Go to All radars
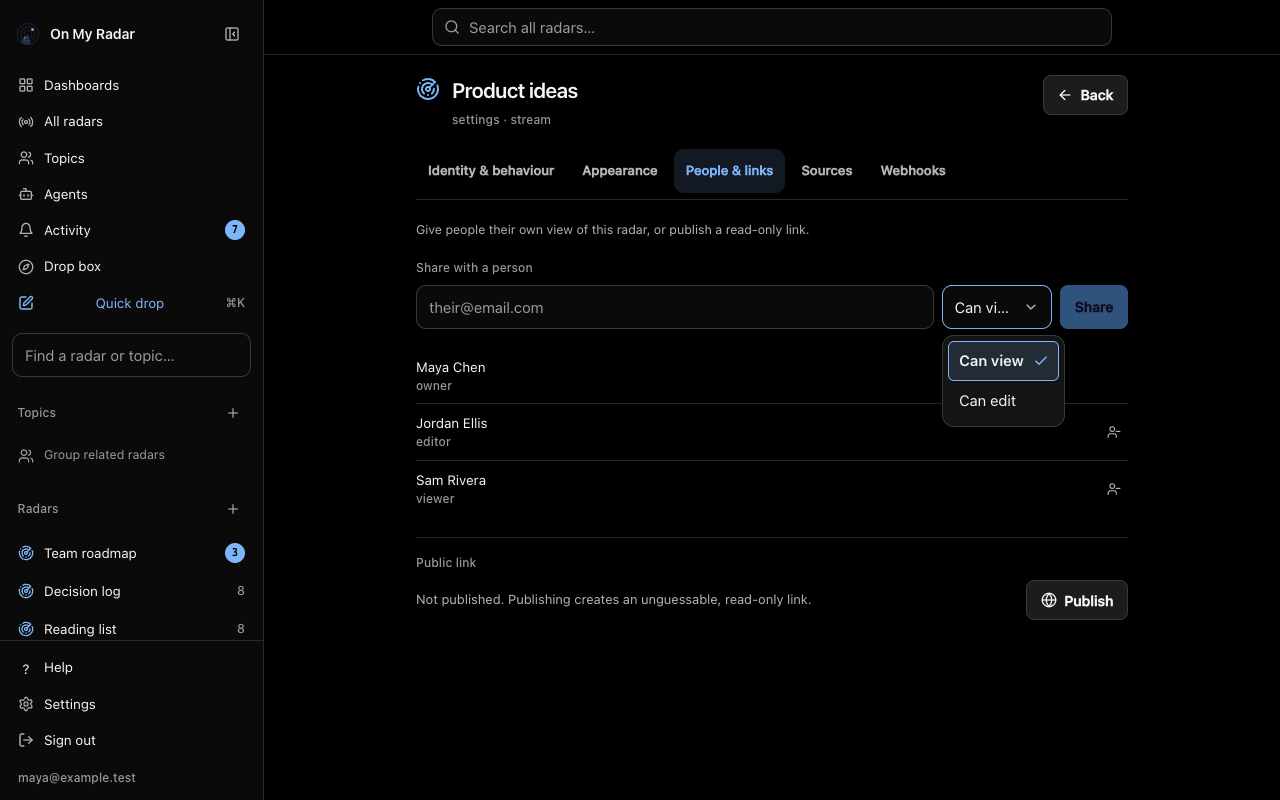This screenshot has width=1280, height=800. point(131,121)
